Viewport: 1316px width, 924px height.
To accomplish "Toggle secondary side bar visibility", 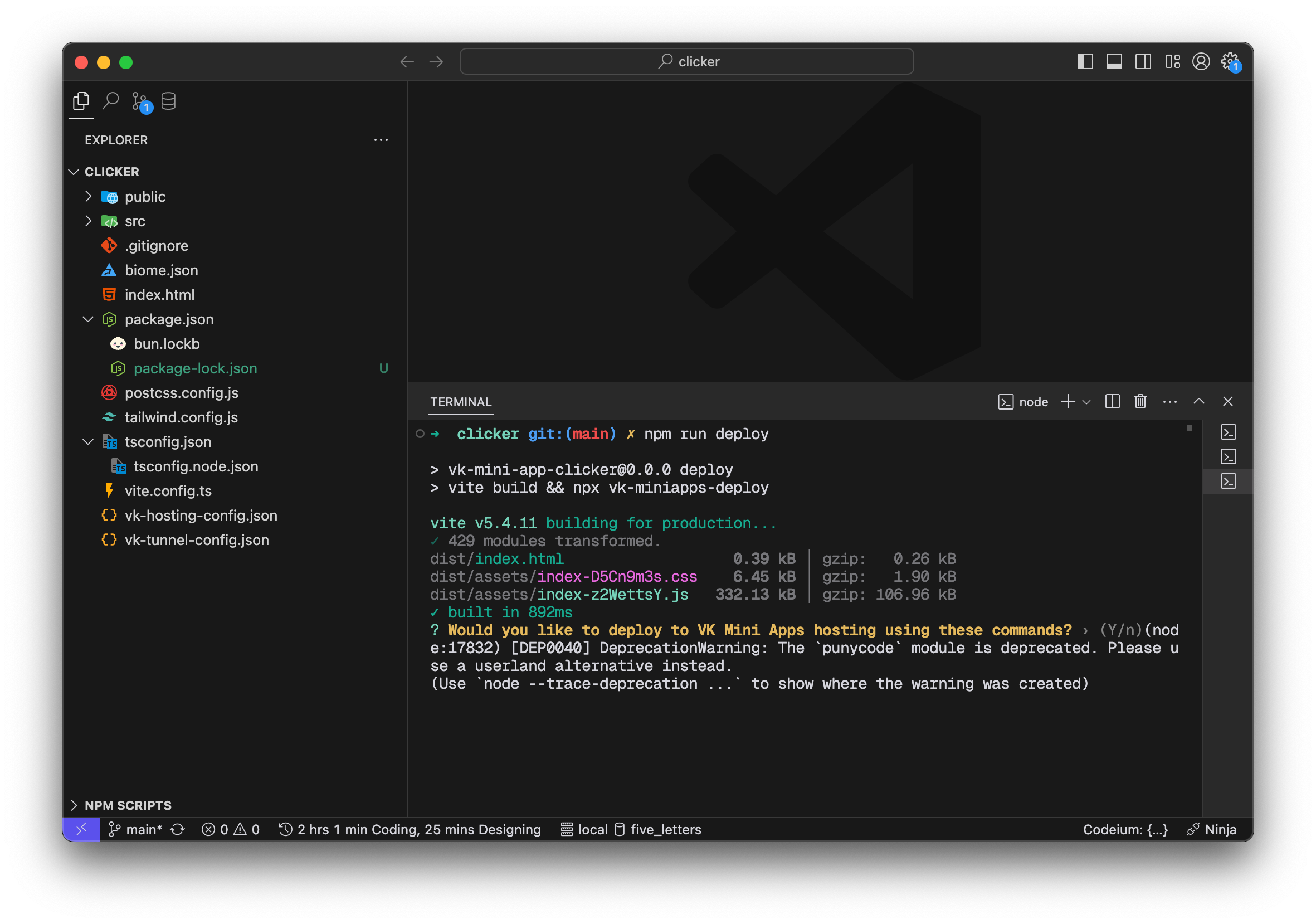I will 1143,61.
